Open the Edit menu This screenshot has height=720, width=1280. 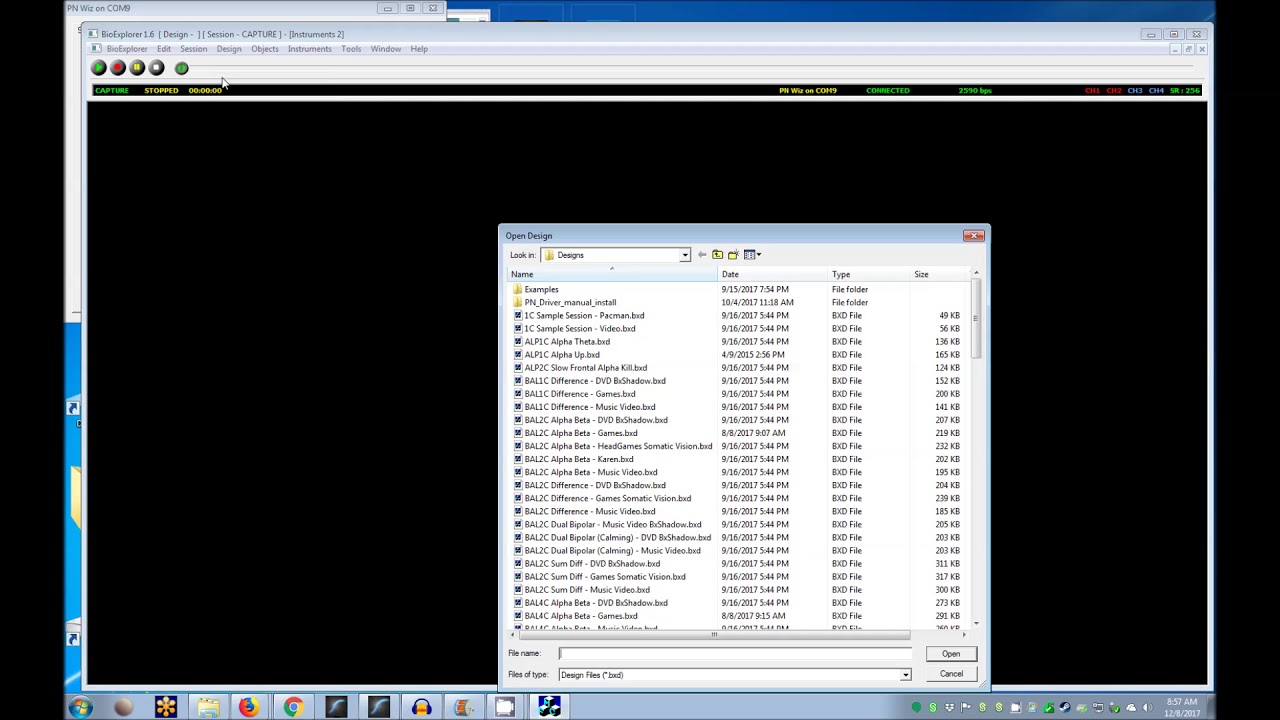pyautogui.click(x=163, y=49)
